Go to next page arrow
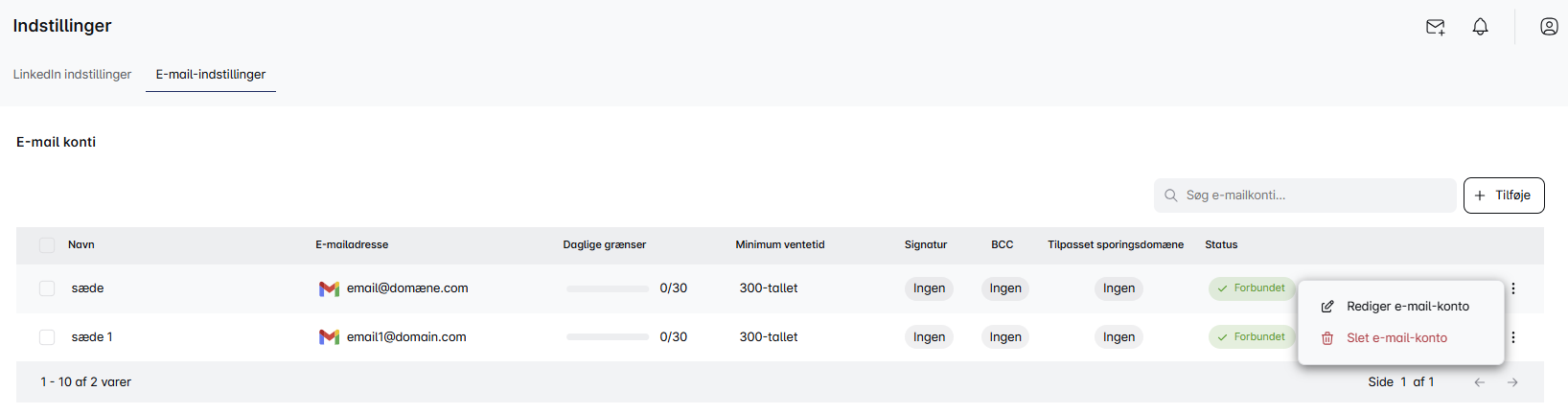This screenshot has width=1568, height=414. (x=1512, y=382)
